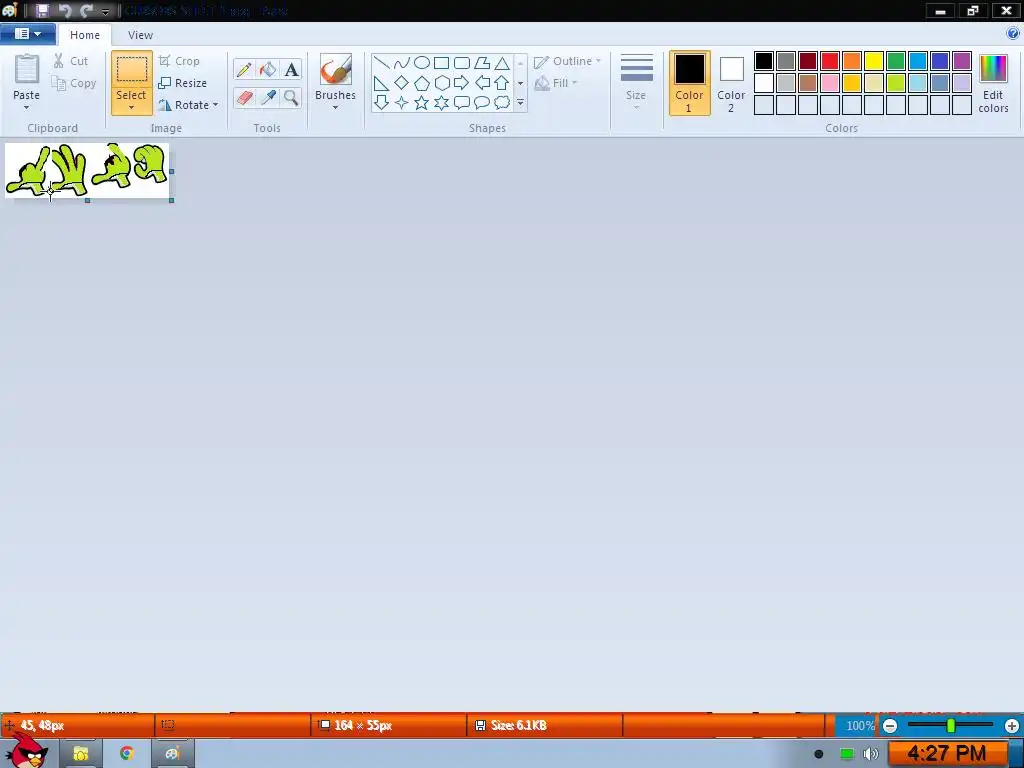The image size is (1024, 768).
Task: Open the Paint file menu button
Action: click(27, 34)
